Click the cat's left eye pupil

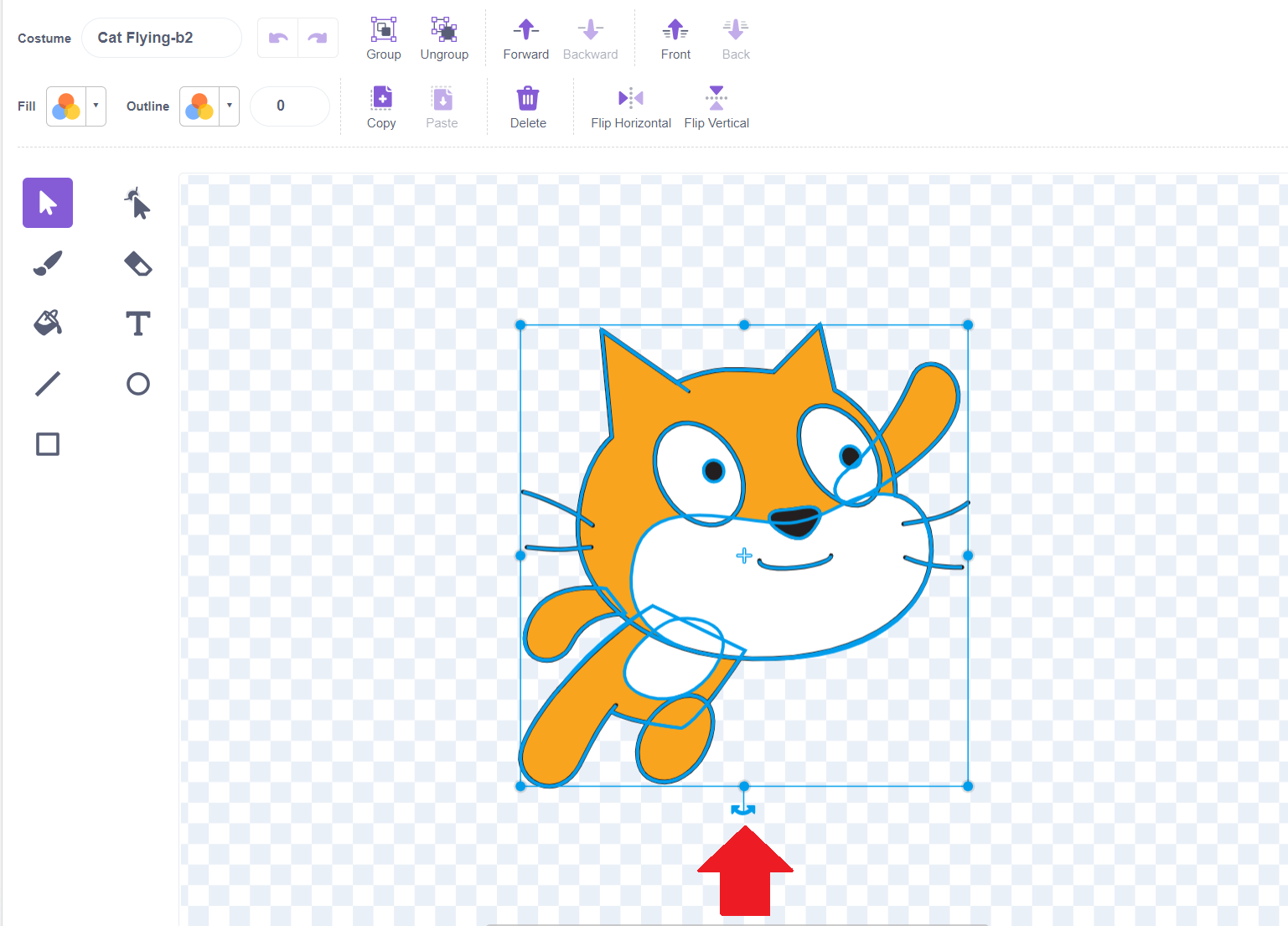(x=714, y=471)
